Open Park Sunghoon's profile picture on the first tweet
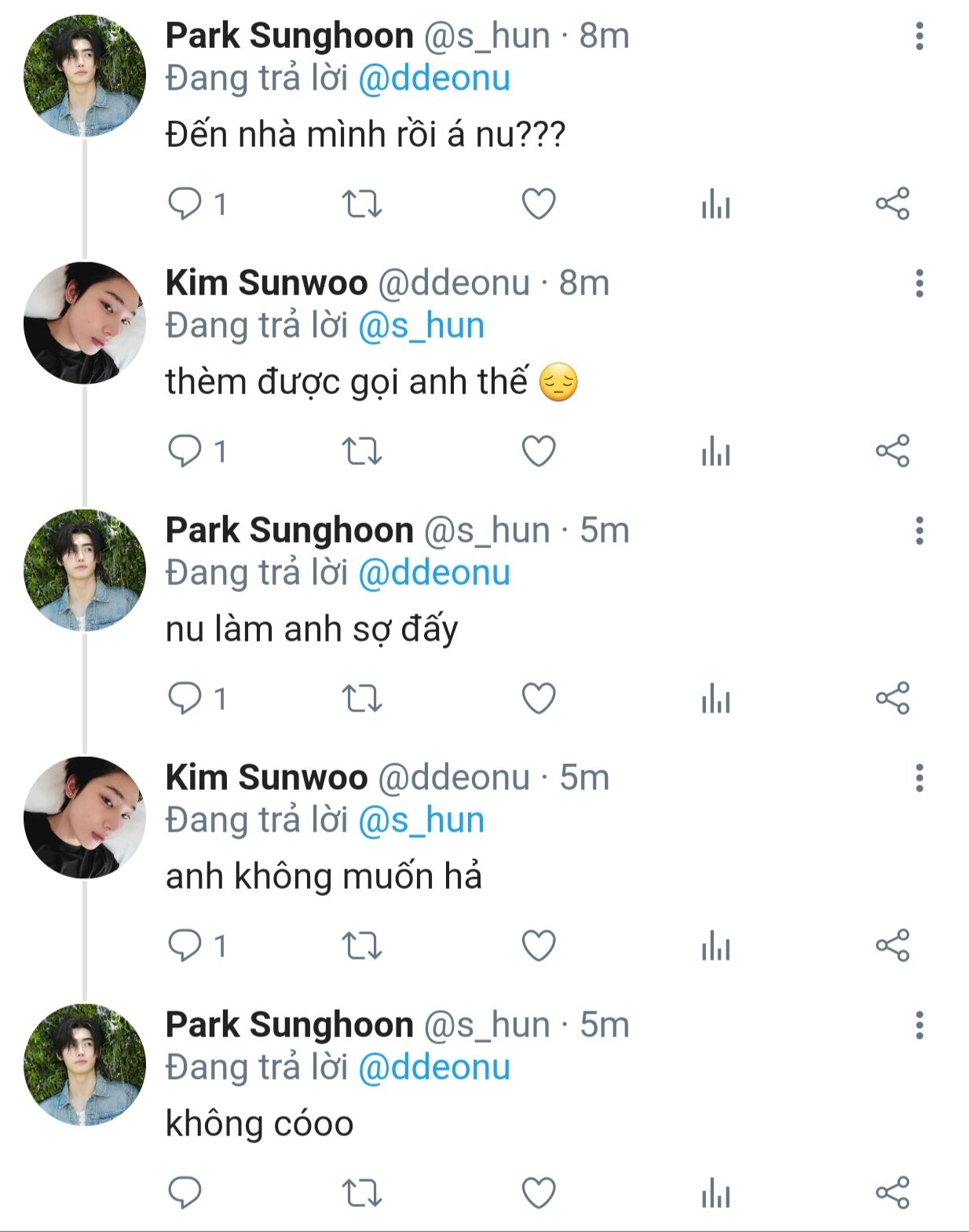 [85, 76]
